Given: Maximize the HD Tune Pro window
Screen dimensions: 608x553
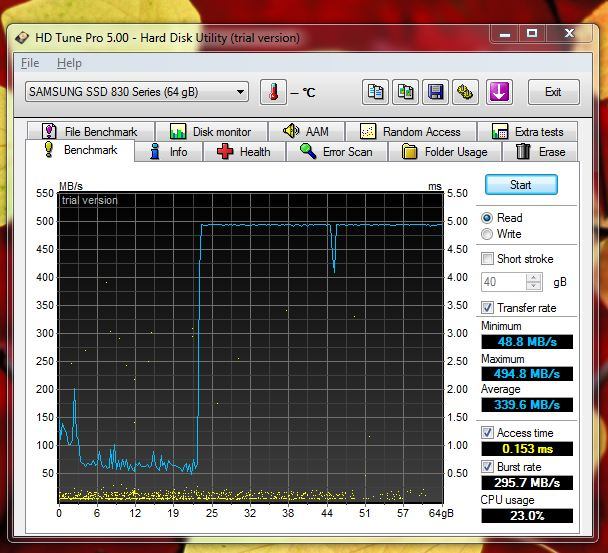Looking at the screenshot, I should [x=532, y=34].
